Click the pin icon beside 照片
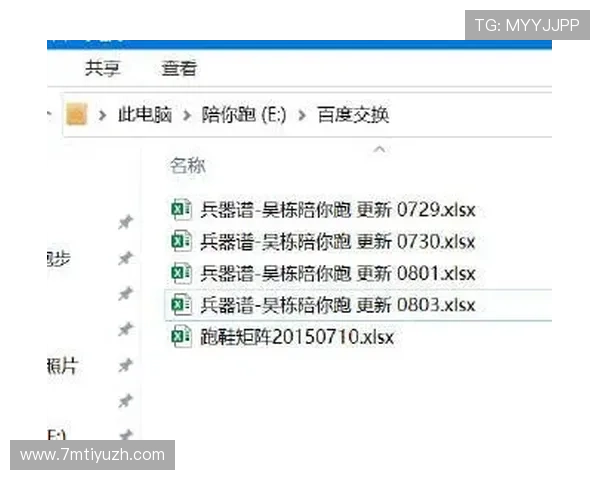The width and height of the screenshot is (600, 480). 126,365
